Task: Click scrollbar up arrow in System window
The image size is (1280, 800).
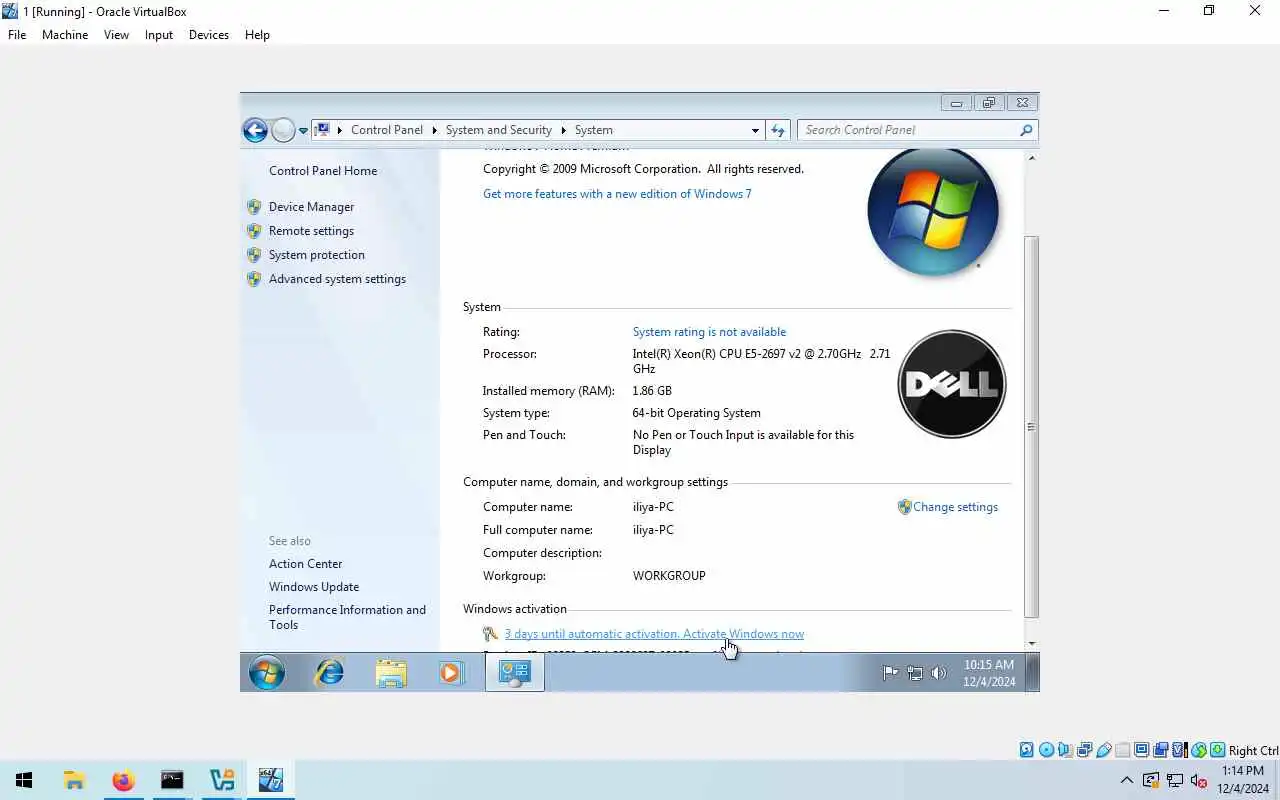Action: coord(1031,157)
